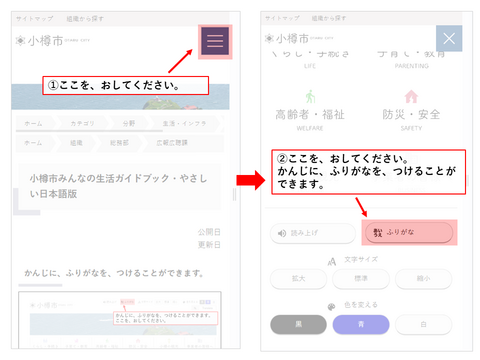Open the purple hamburger menu
Viewport: 480px width, 360px height.
coord(215,41)
